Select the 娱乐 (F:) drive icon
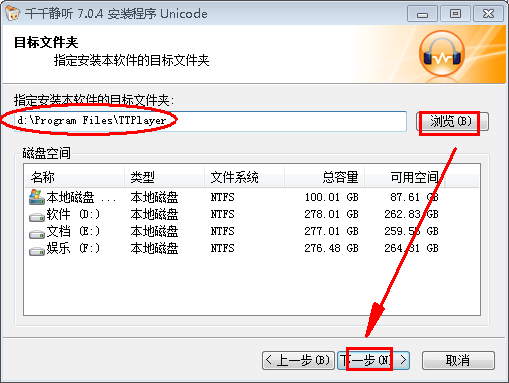This screenshot has height=383, width=509. pyautogui.click(x=37, y=251)
